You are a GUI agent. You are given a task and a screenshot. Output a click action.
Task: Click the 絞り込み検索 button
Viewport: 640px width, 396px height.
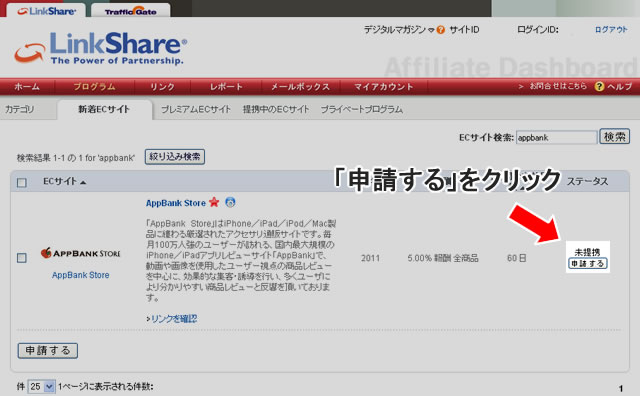[175, 157]
